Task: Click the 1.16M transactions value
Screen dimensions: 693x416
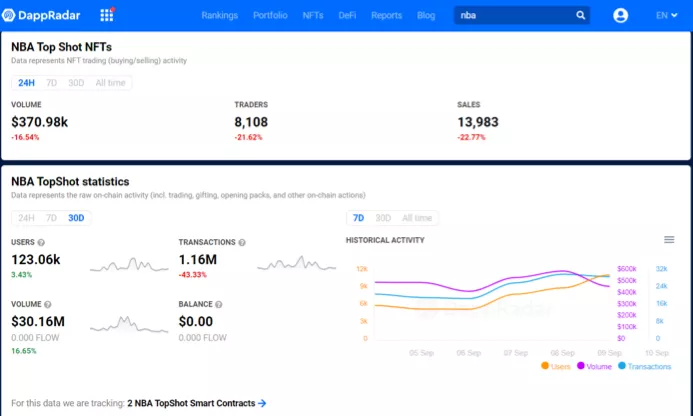Action: (198, 260)
